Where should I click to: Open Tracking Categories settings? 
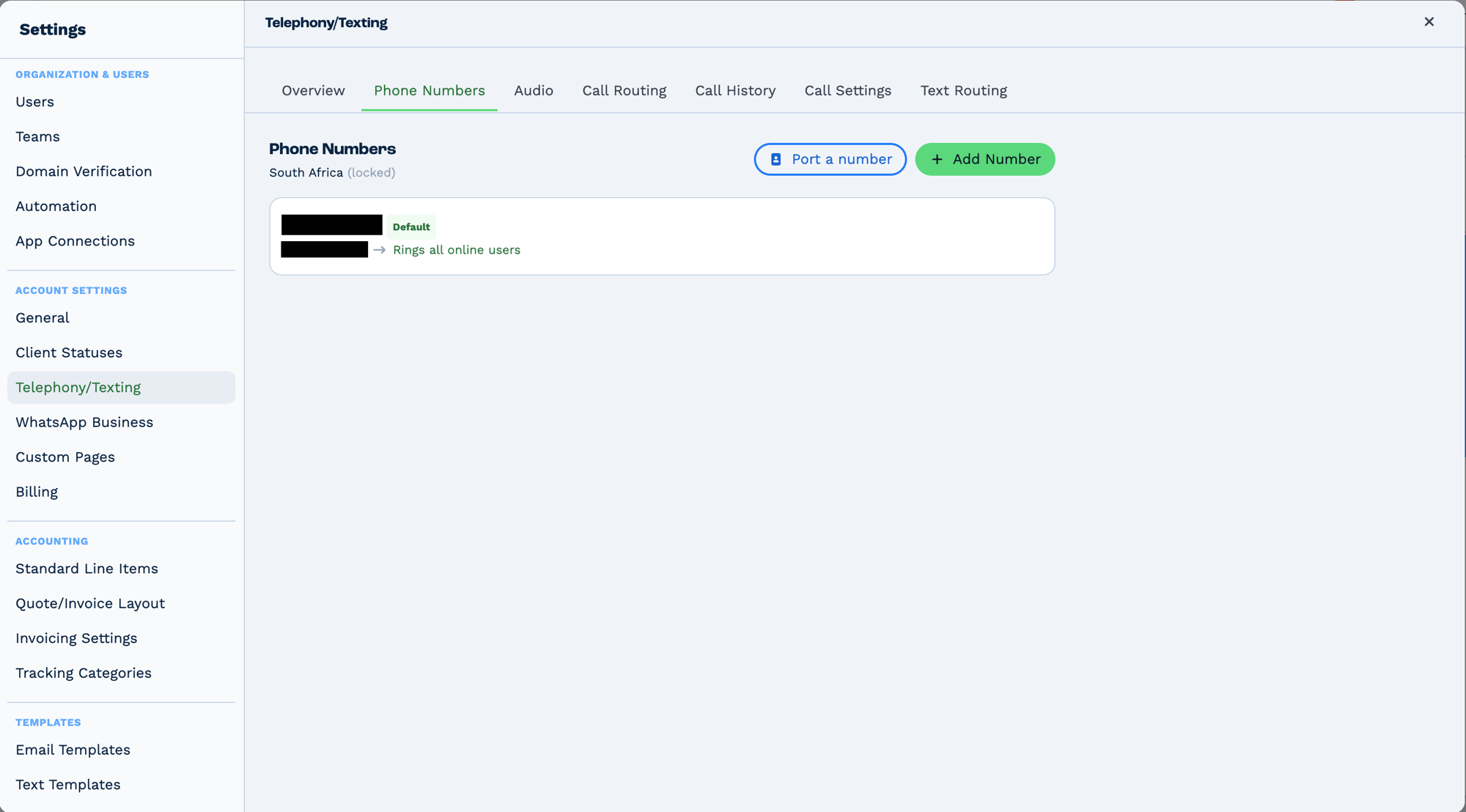(121, 673)
